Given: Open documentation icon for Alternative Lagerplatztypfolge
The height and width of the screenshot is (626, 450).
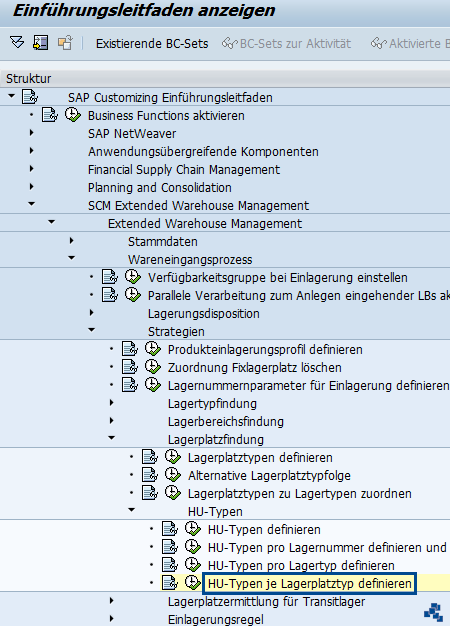Looking at the screenshot, I should 150,475.
